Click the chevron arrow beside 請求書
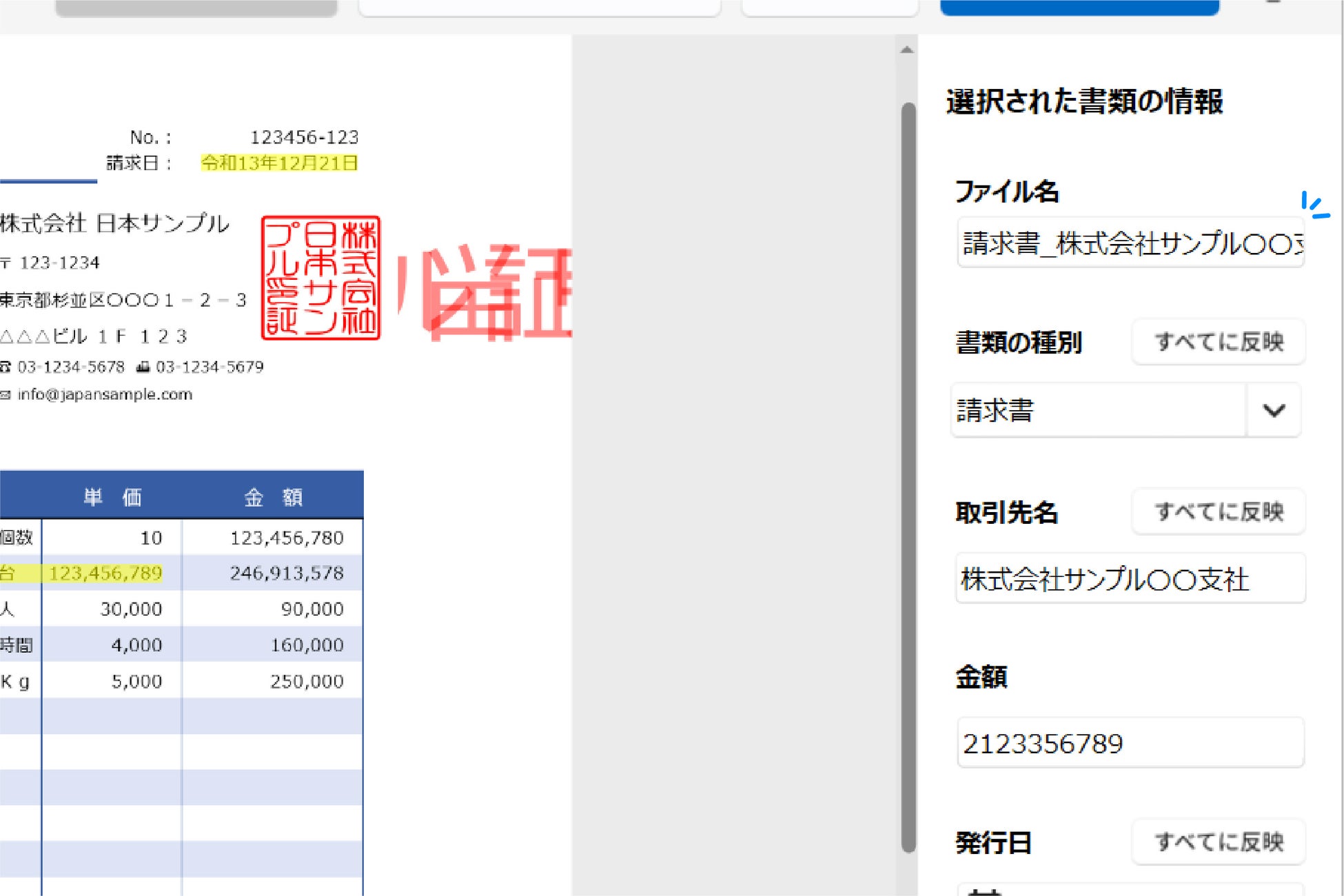Screen dimensions: 1344x896 (x=1274, y=411)
